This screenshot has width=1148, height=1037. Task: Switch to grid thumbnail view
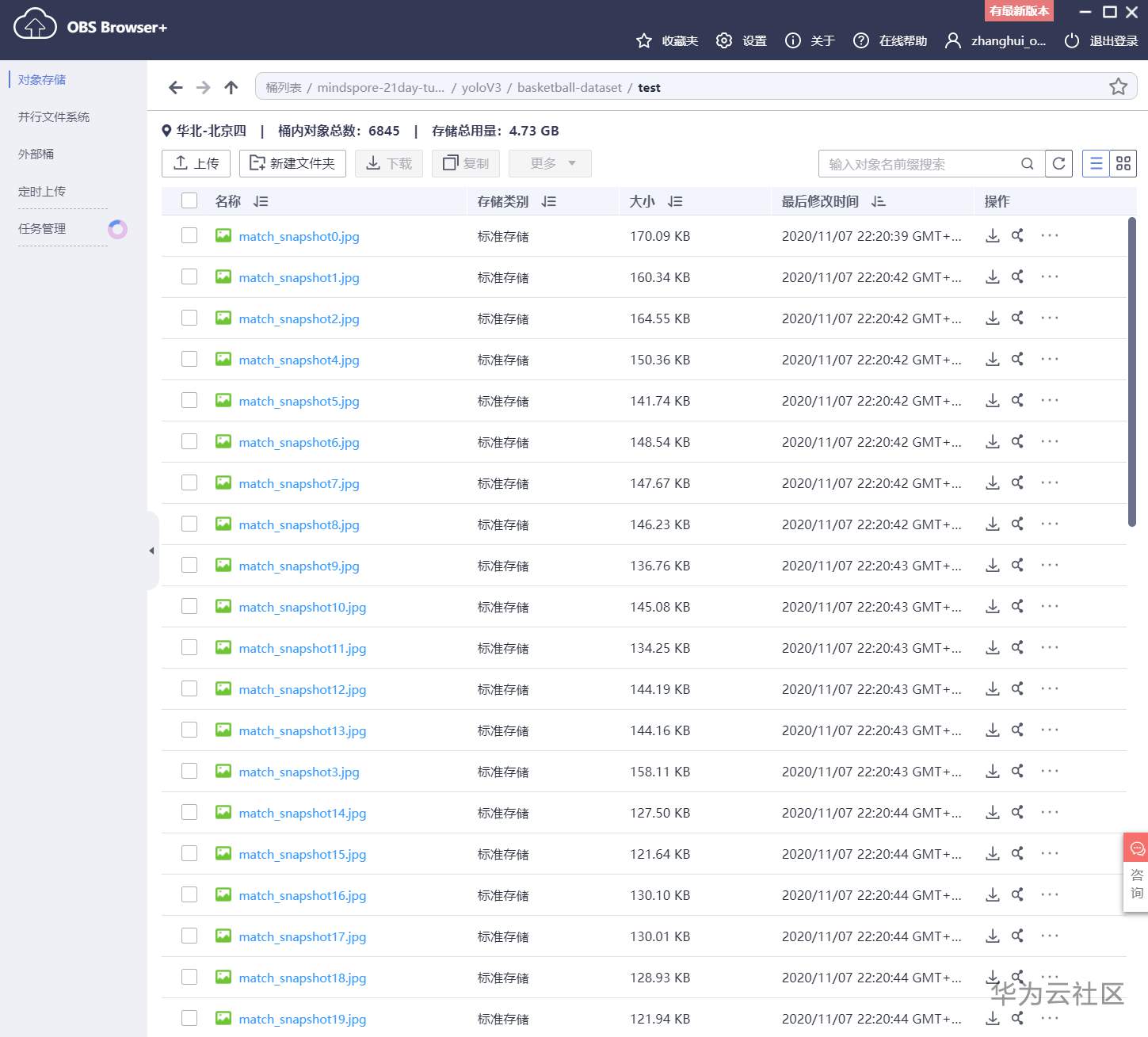point(1123,164)
